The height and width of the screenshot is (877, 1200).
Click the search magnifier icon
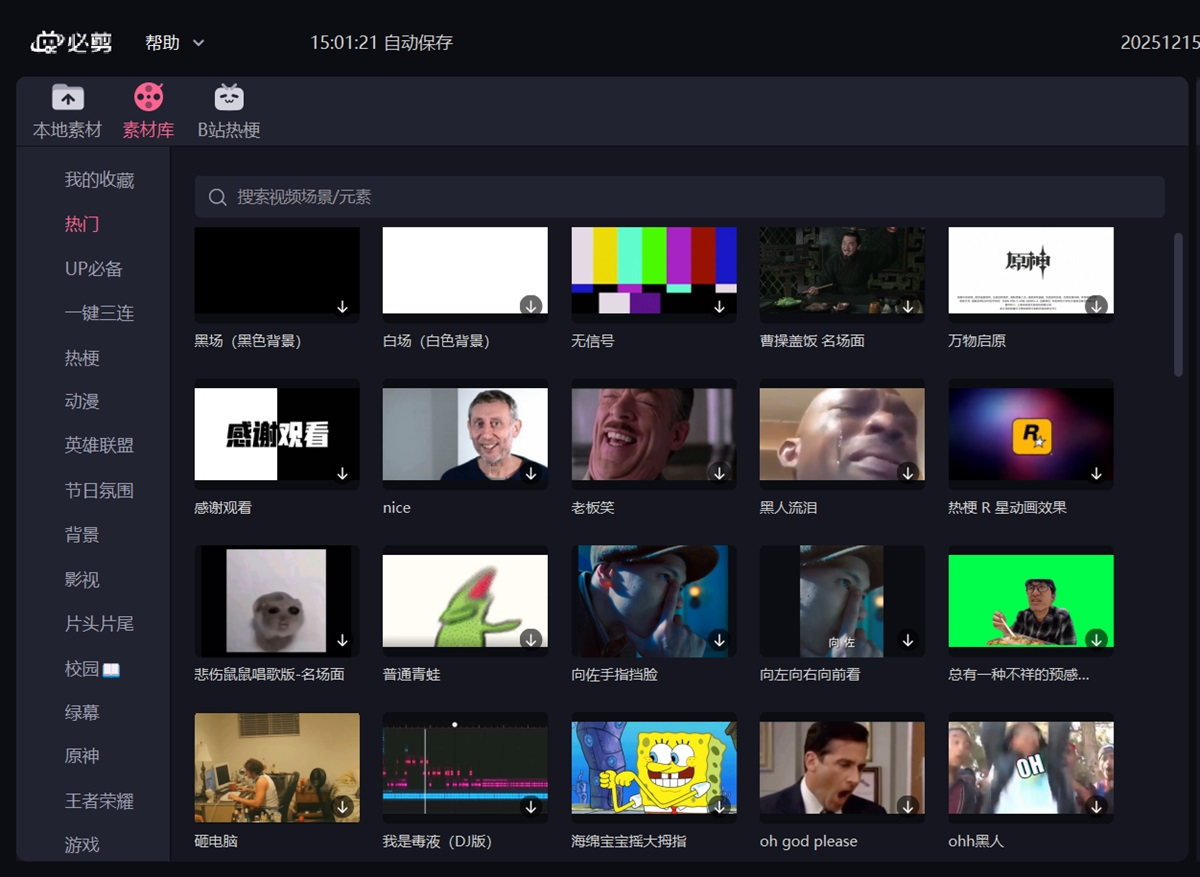[x=217, y=197]
